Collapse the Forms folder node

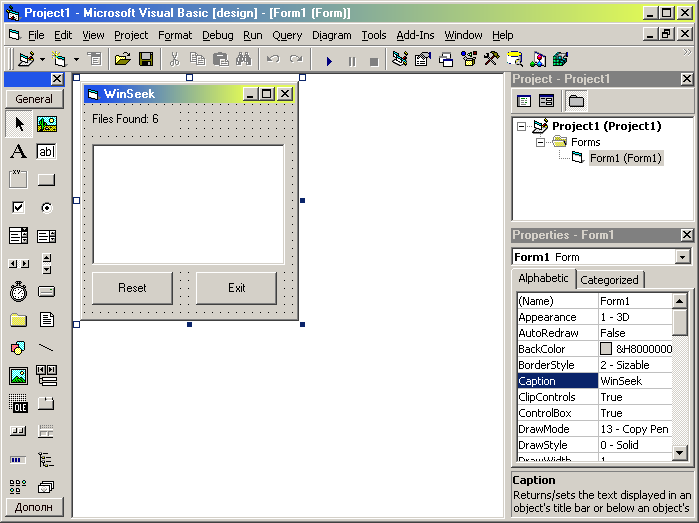(540, 142)
